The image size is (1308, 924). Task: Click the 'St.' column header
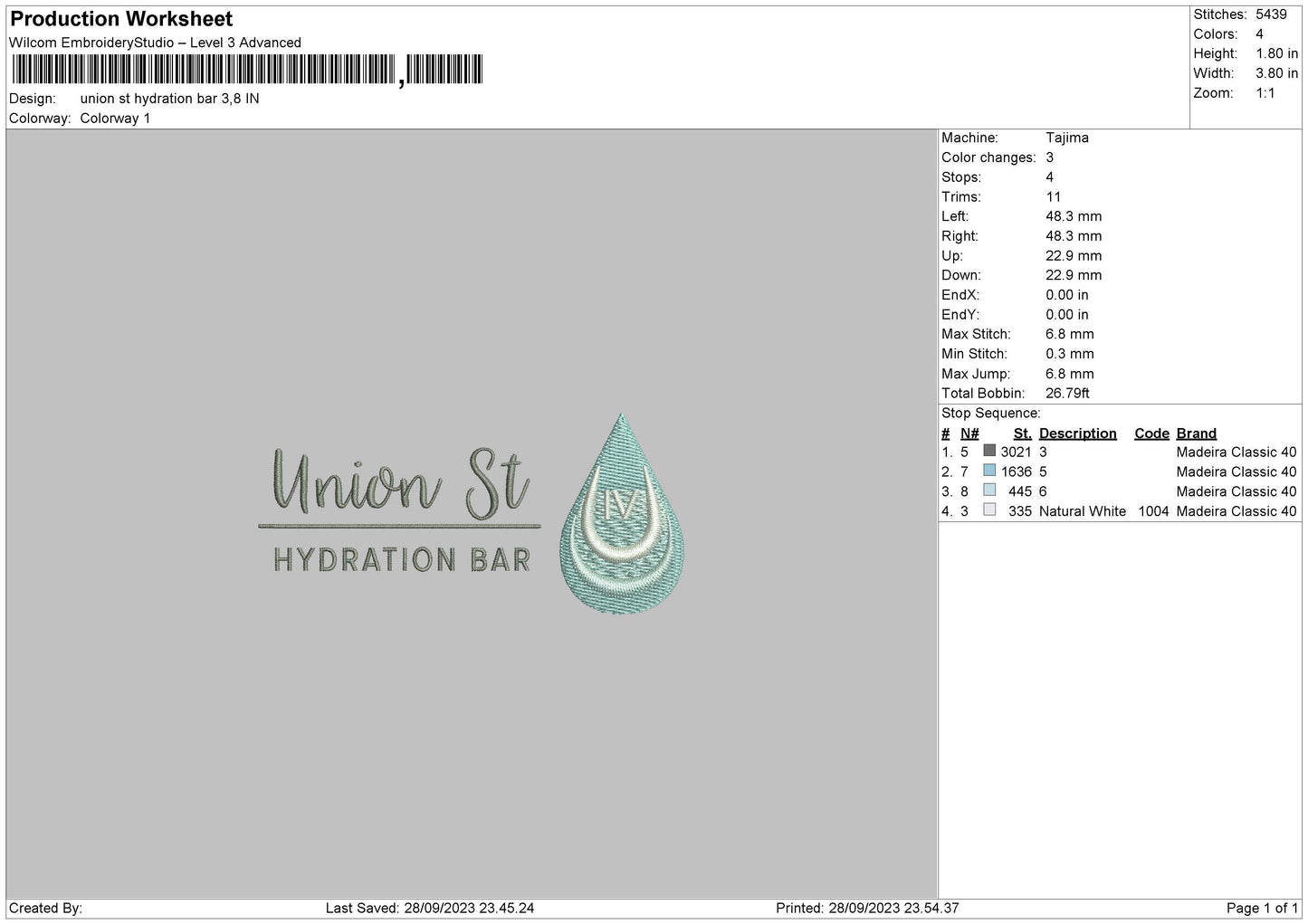pyautogui.click(x=1023, y=433)
